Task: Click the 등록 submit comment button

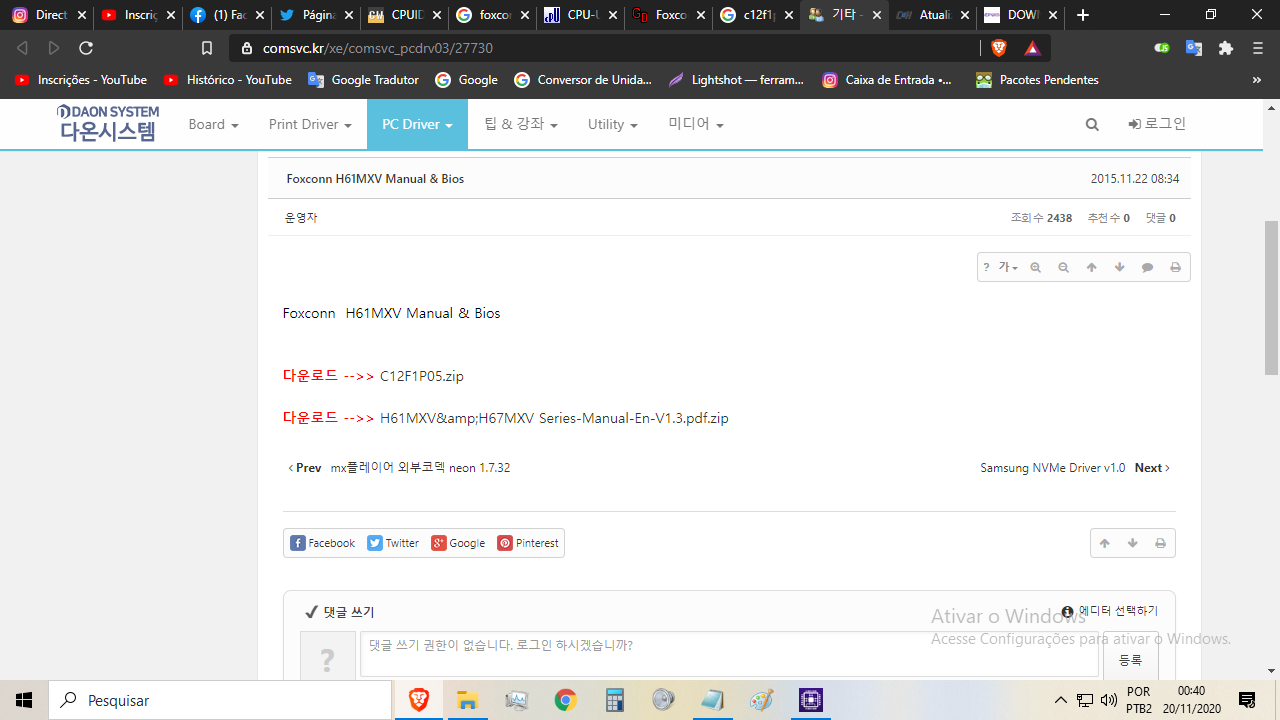Action: pos(1130,660)
